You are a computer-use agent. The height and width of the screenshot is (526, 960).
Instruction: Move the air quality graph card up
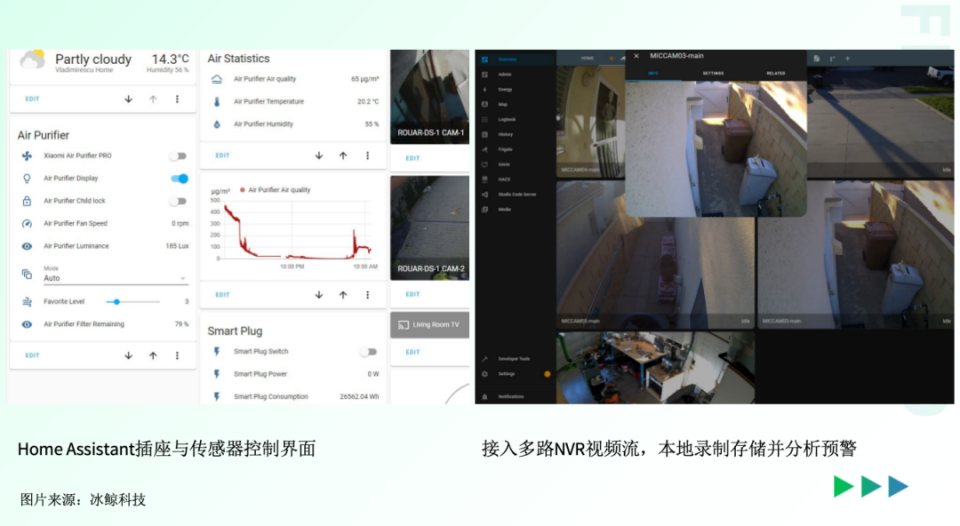343,295
